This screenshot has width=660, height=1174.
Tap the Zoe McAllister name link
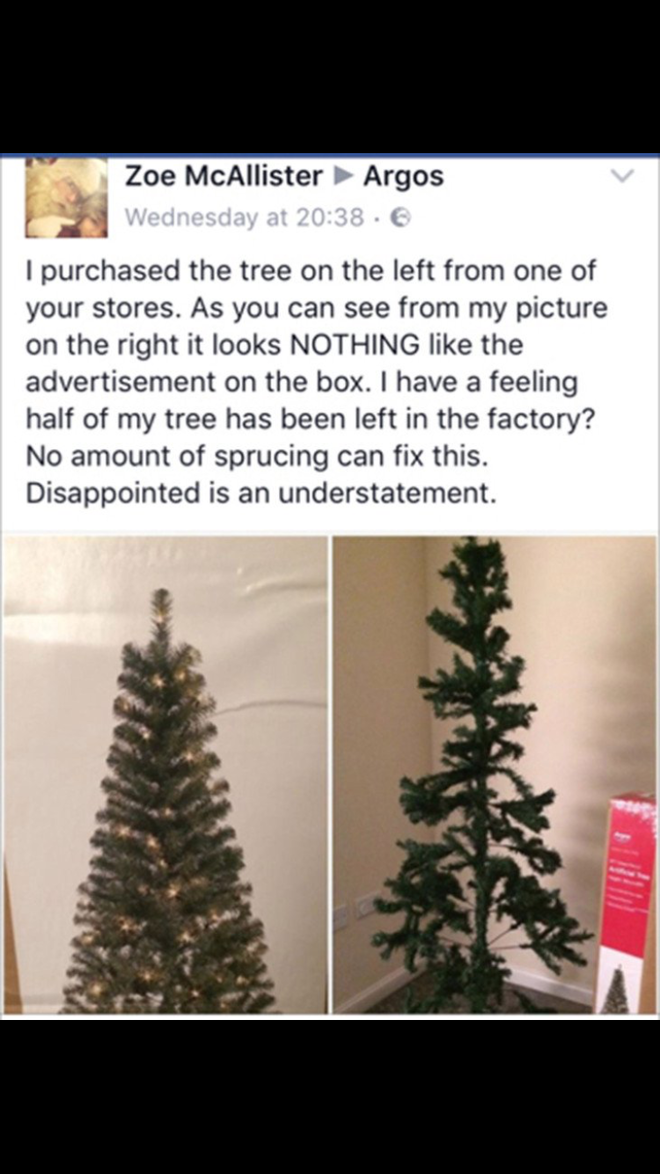click(222, 176)
